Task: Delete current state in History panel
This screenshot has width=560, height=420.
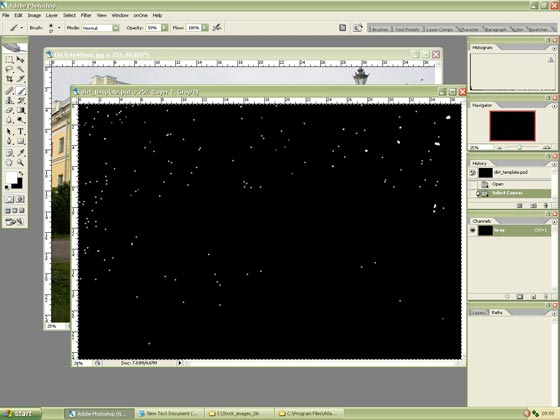Action: click(x=546, y=206)
